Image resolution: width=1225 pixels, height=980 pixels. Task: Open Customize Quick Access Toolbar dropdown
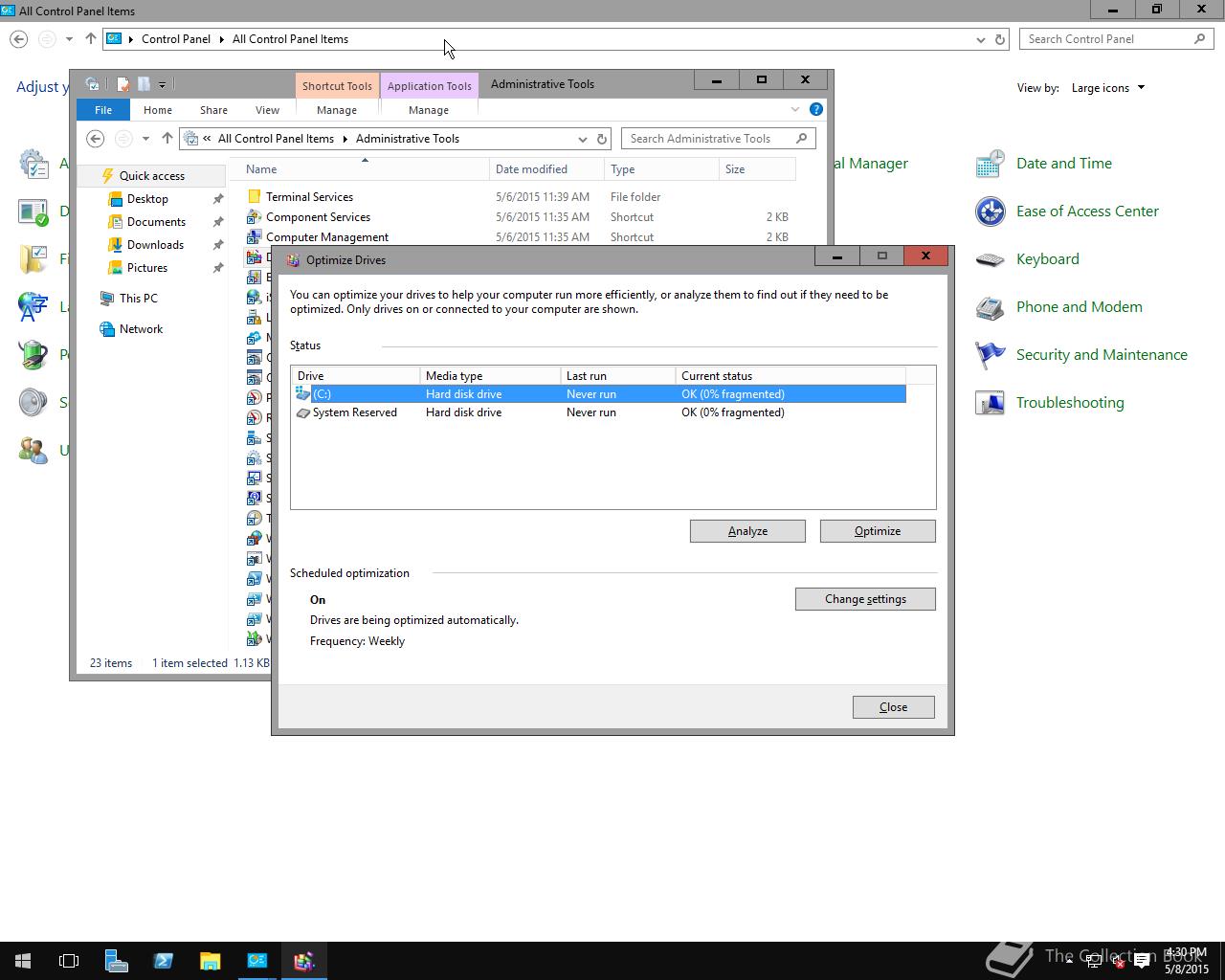[x=162, y=84]
